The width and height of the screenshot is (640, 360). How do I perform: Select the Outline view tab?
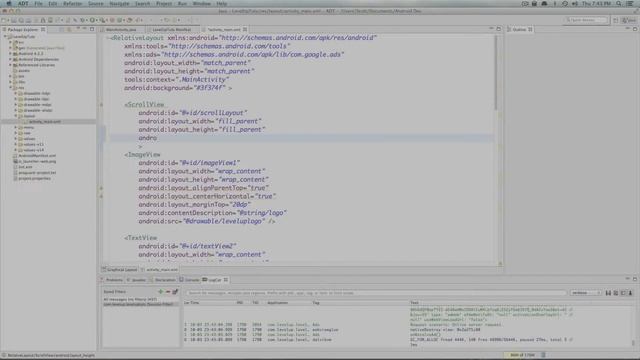pos(519,30)
